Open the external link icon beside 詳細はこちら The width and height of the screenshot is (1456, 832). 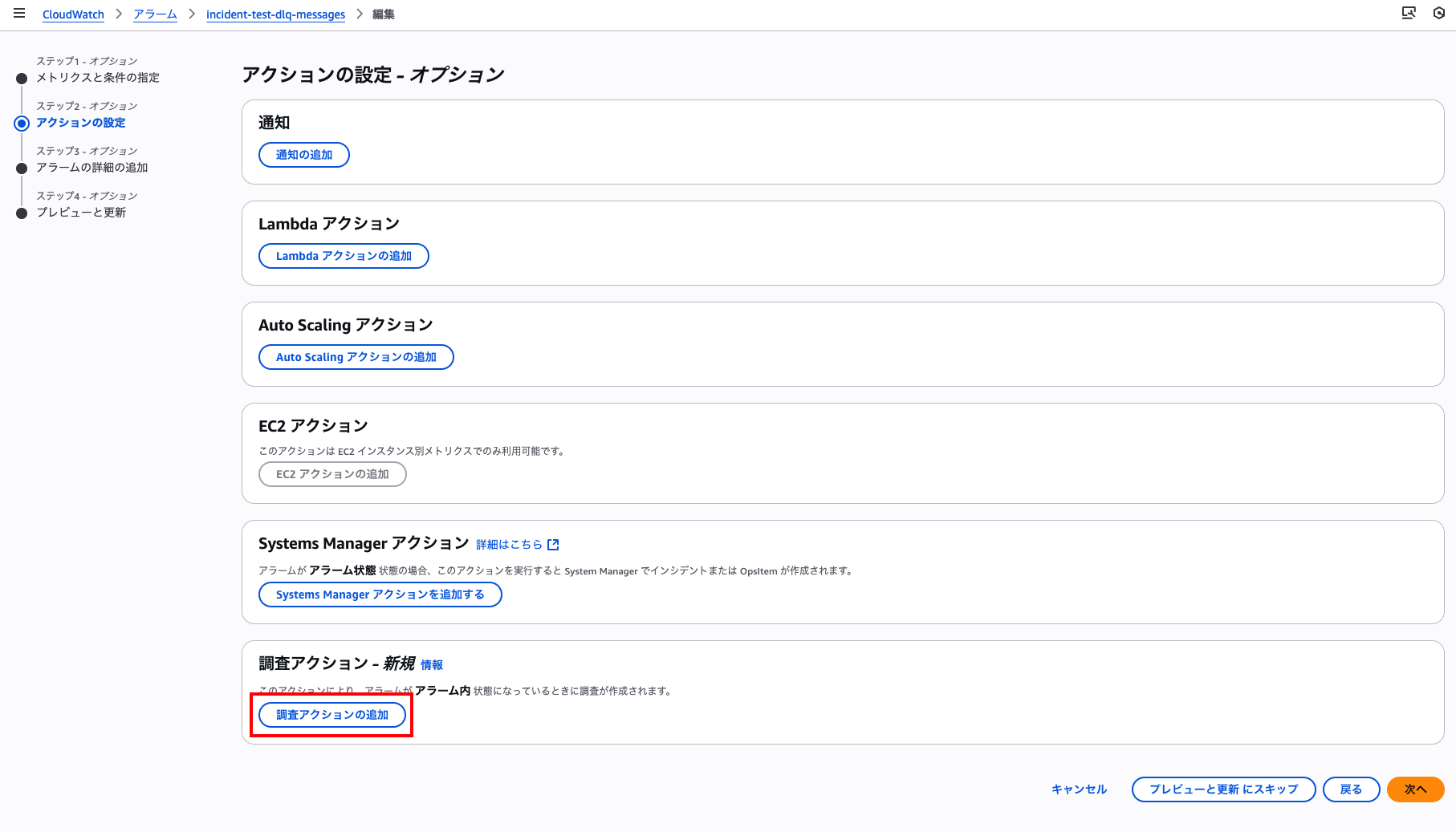click(553, 545)
